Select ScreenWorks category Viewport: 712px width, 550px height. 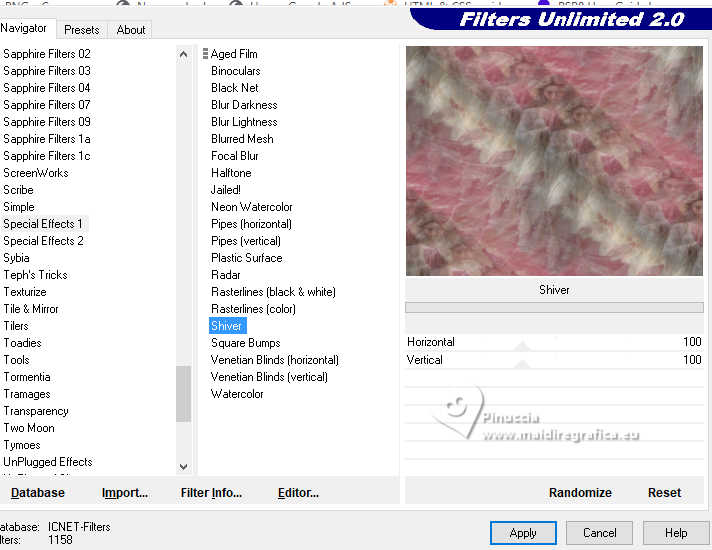coord(36,173)
